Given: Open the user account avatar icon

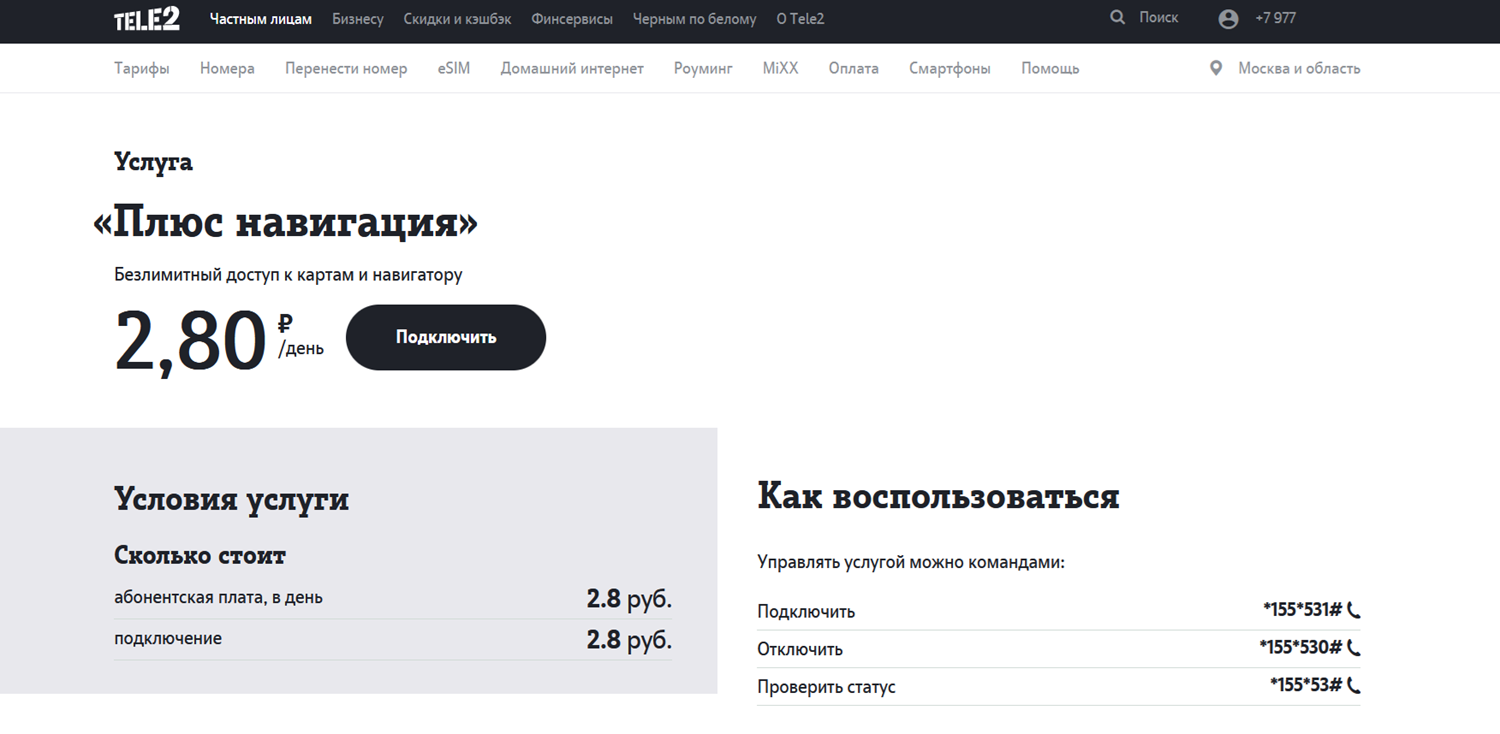Looking at the screenshot, I should pos(1228,19).
